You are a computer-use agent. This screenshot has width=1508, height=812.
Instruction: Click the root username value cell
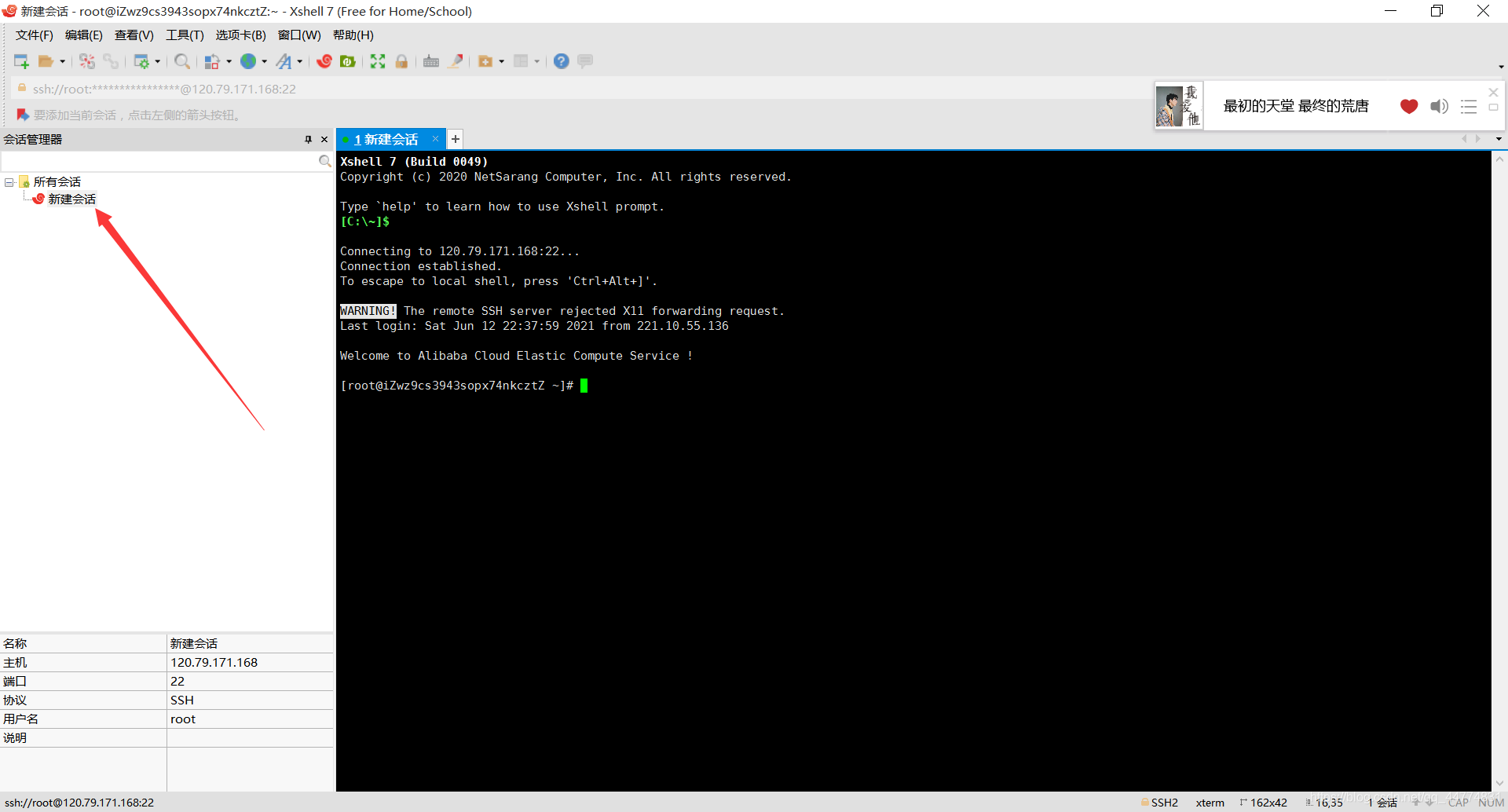click(250, 719)
